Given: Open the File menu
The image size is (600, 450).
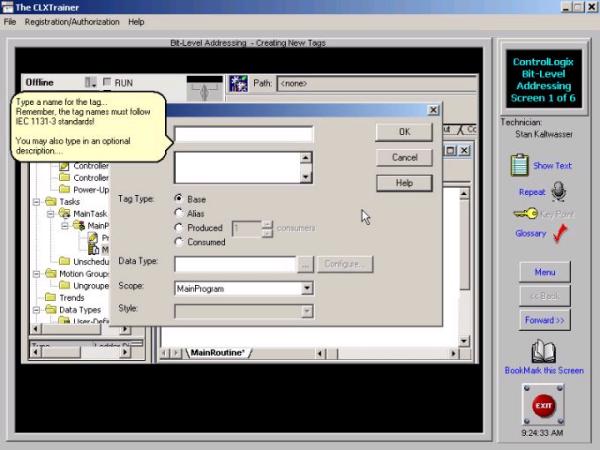Looking at the screenshot, I should point(10,22).
